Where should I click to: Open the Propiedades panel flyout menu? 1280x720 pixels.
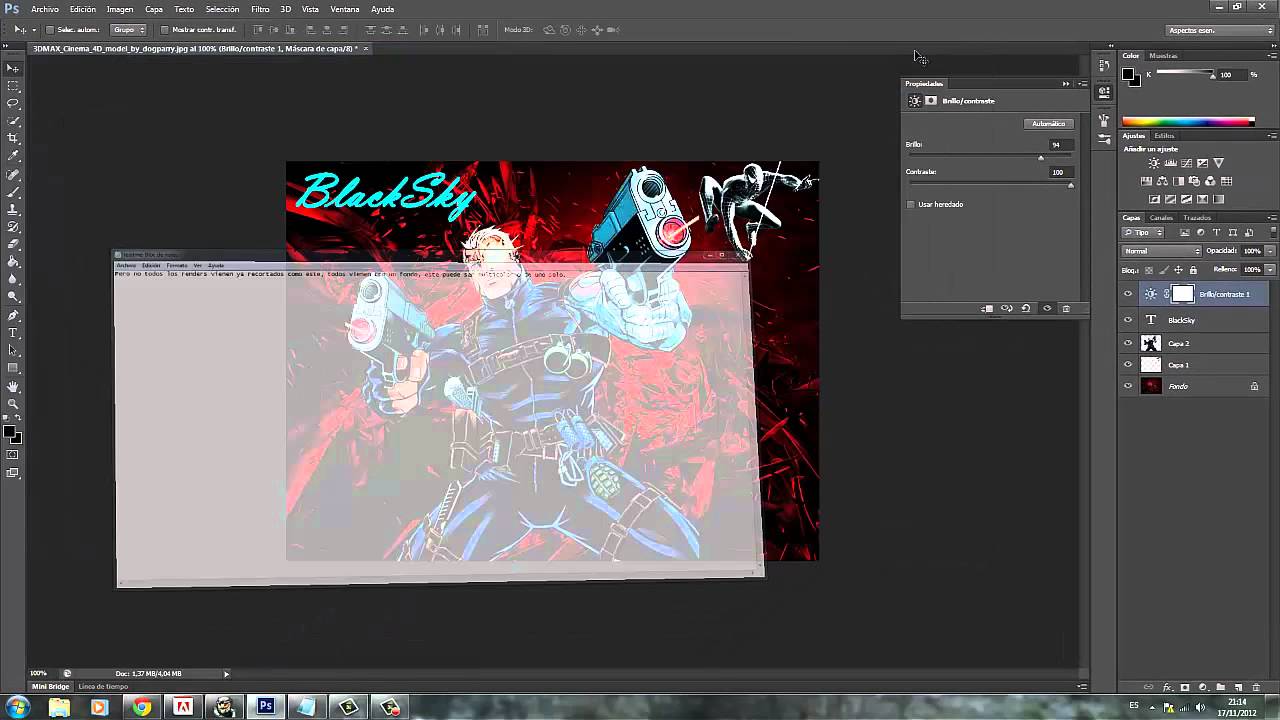(x=1082, y=84)
